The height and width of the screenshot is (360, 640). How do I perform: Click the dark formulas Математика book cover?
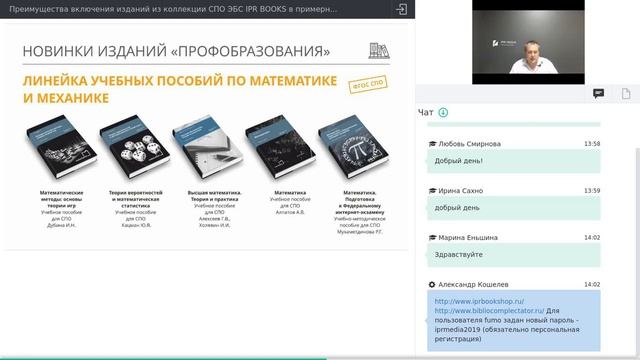280,147
